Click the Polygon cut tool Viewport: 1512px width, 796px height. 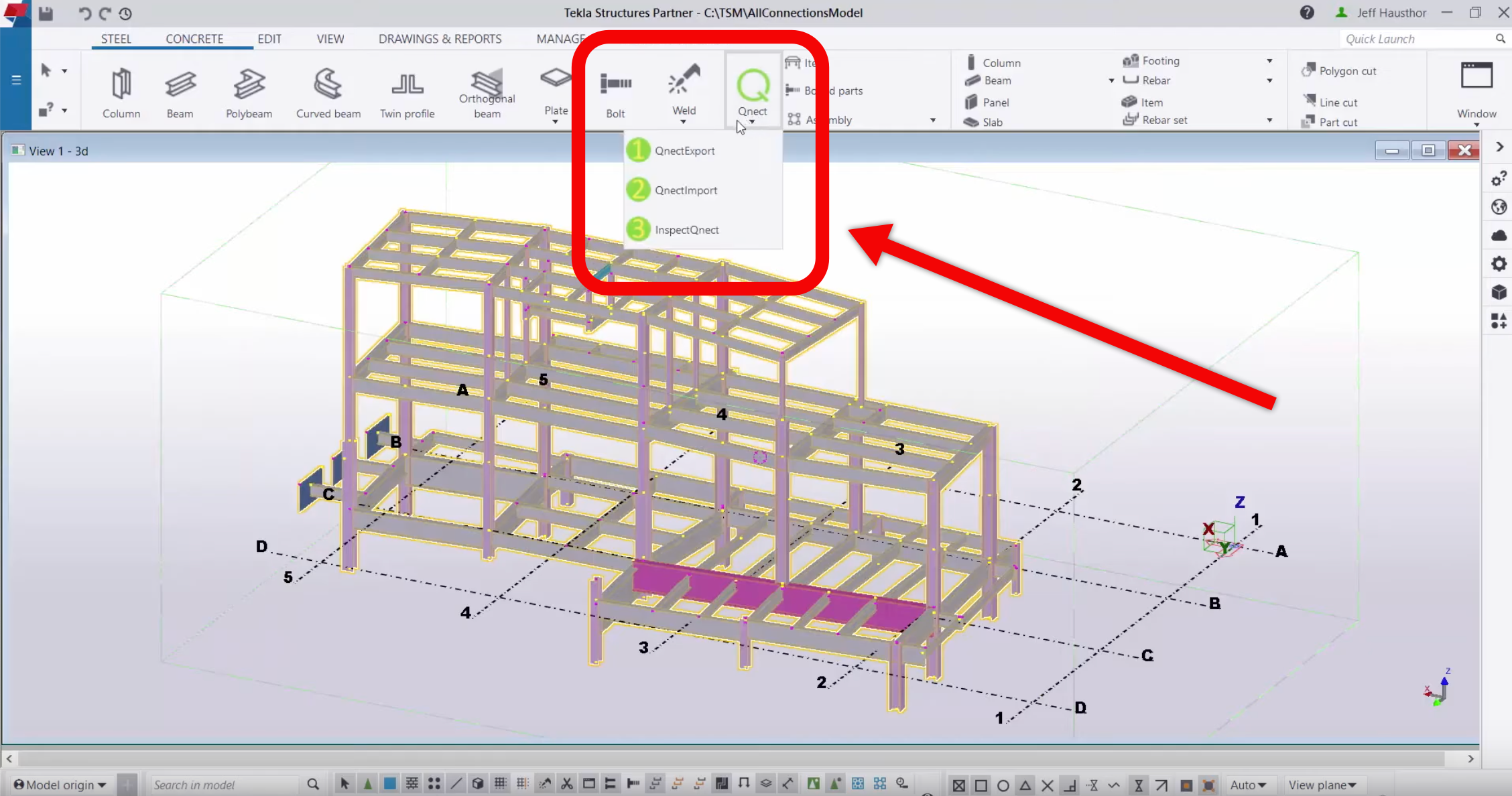(x=1338, y=71)
